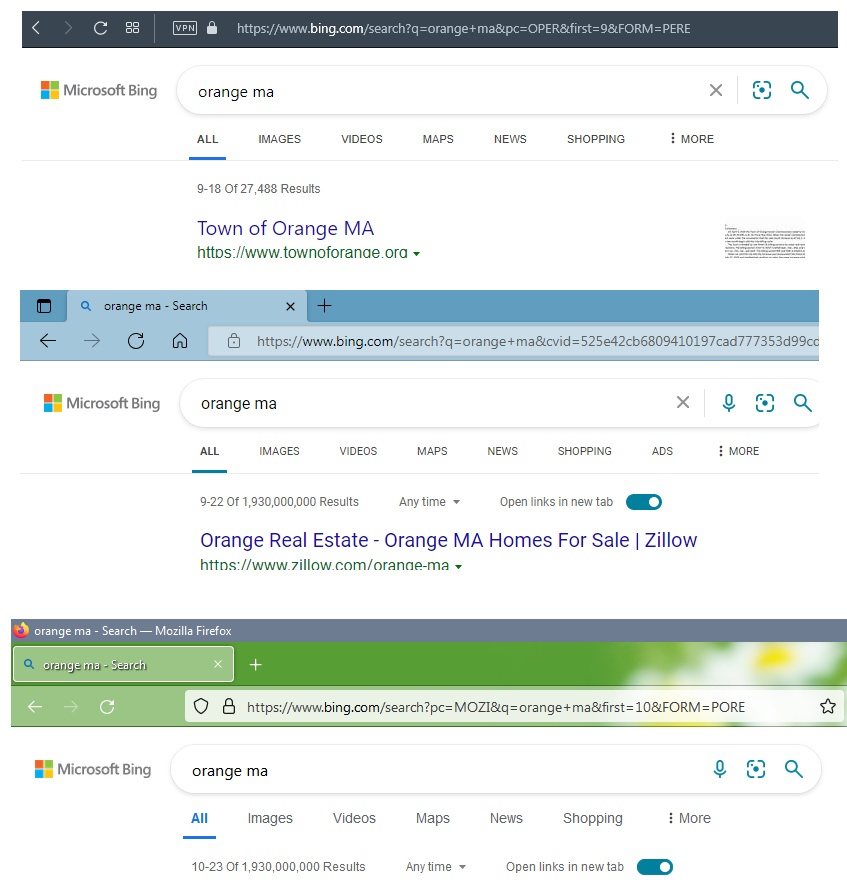The width and height of the screenshot is (847, 884).
Task: Bookmark the page with the Firefox star icon
Action: coord(828,706)
